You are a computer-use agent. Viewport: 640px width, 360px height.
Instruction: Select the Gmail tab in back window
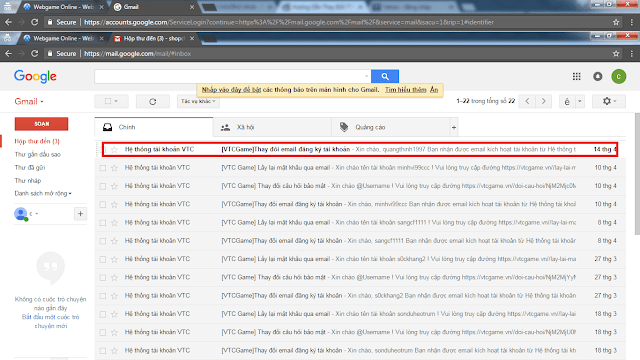point(154,7)
